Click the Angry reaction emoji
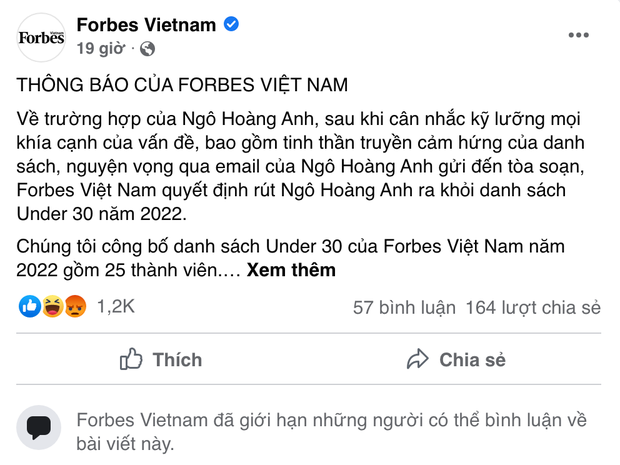The height and width of the screenshot is (465, 620). (74, 307)
